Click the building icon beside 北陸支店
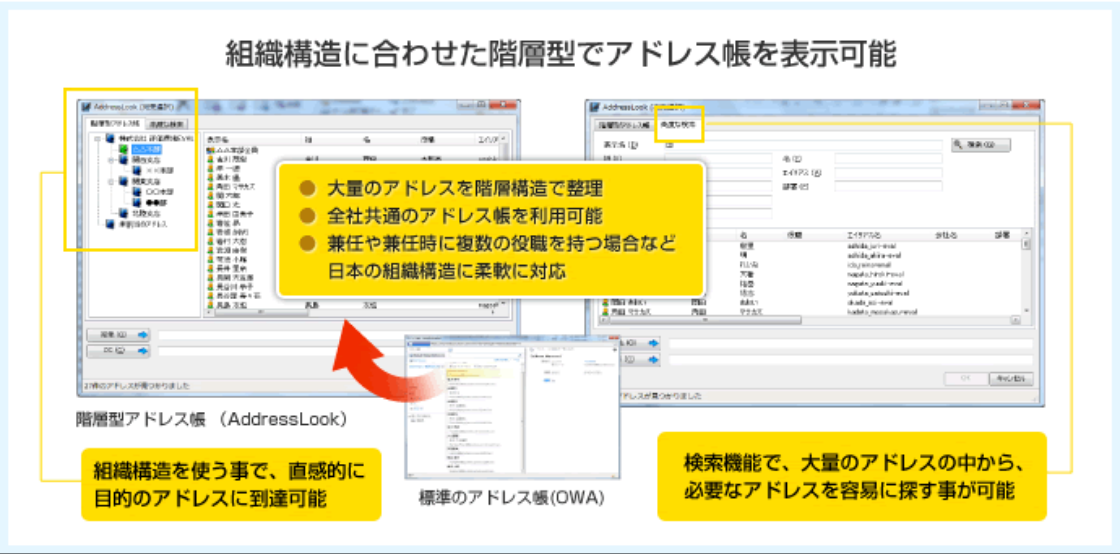The image size is (1120, 554). click(x=124, y=213)
